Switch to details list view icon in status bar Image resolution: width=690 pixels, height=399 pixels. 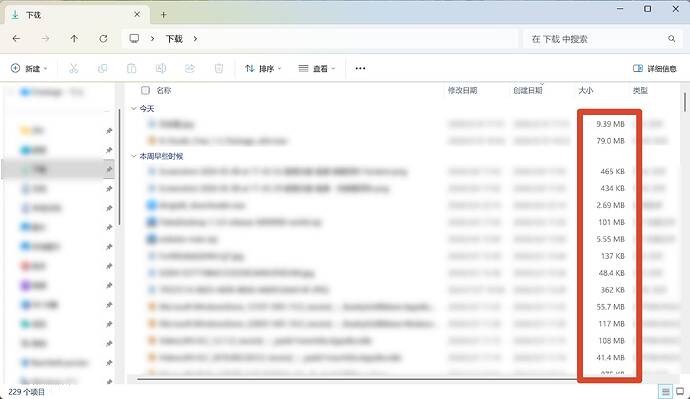click(665, 391)
